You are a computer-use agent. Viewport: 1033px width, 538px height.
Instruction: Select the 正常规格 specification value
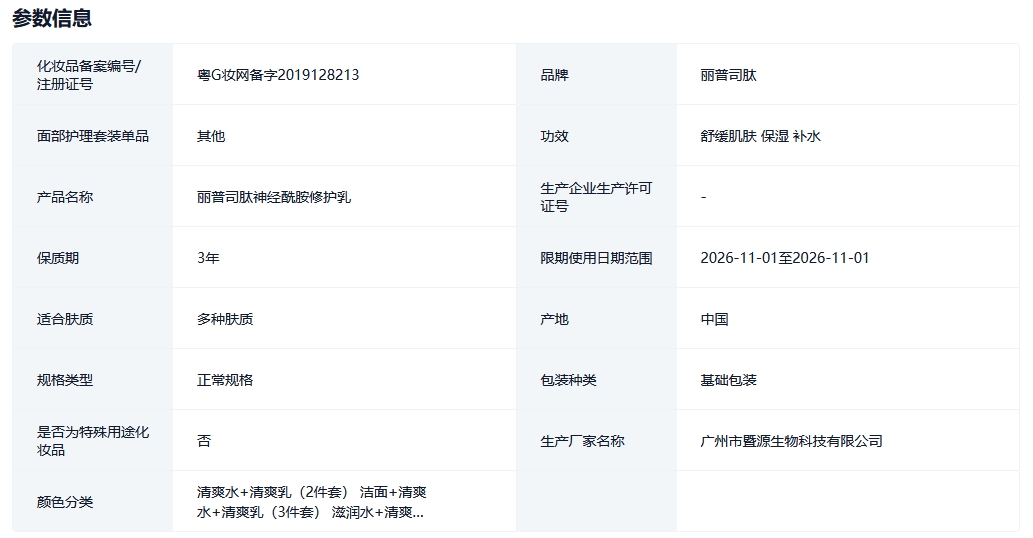[x=225, y=380]
